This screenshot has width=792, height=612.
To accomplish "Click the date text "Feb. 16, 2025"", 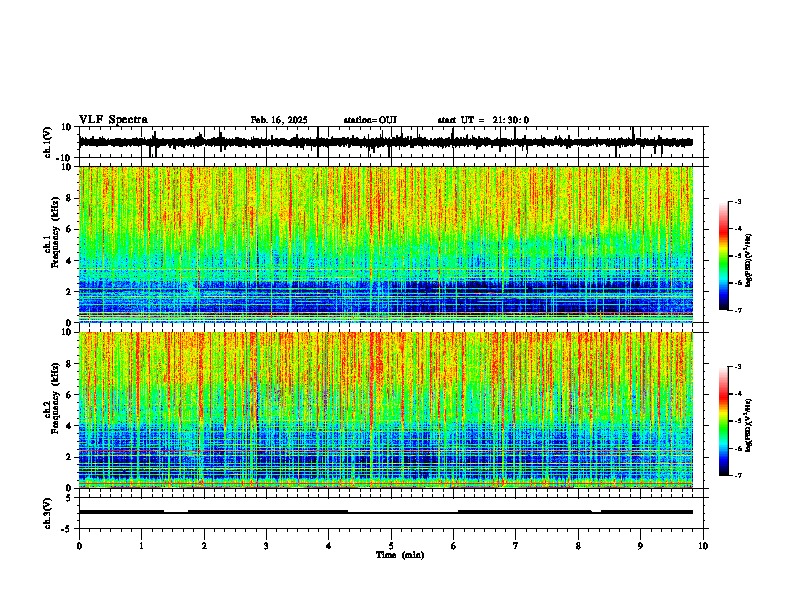I will click(x=279, y=120).
